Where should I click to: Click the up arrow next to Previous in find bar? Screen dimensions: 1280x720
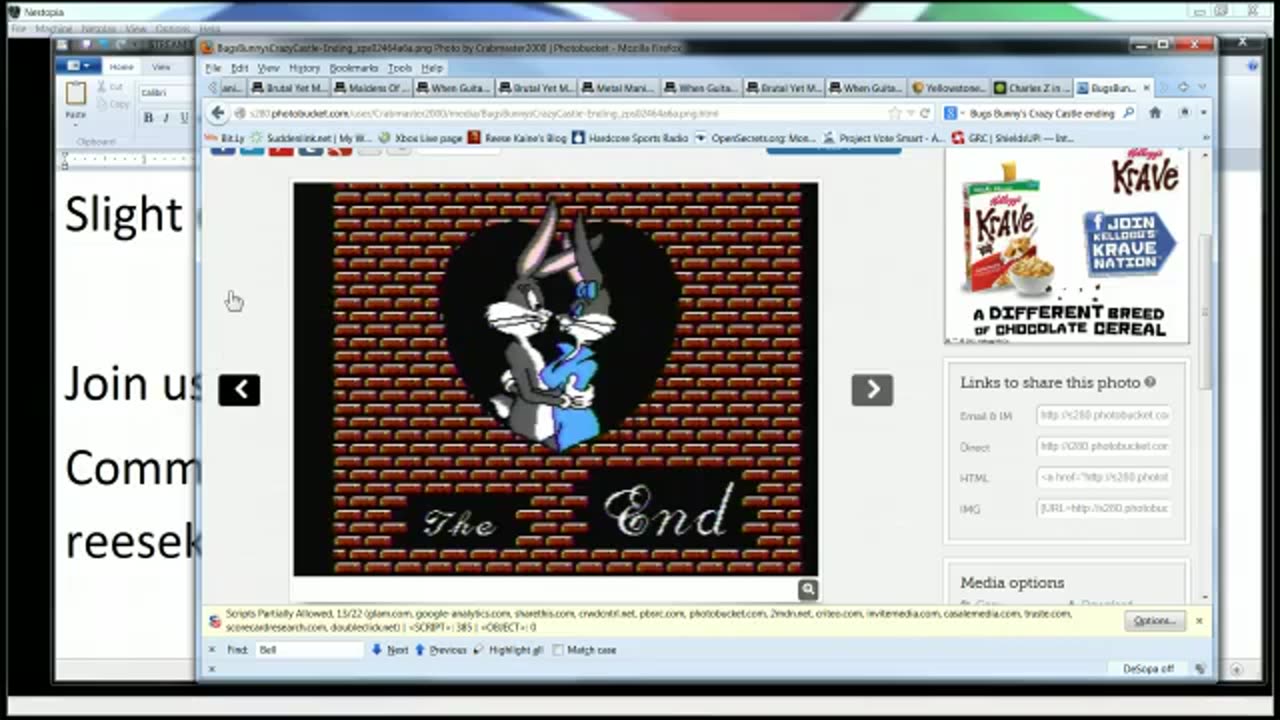pos(420,650)
